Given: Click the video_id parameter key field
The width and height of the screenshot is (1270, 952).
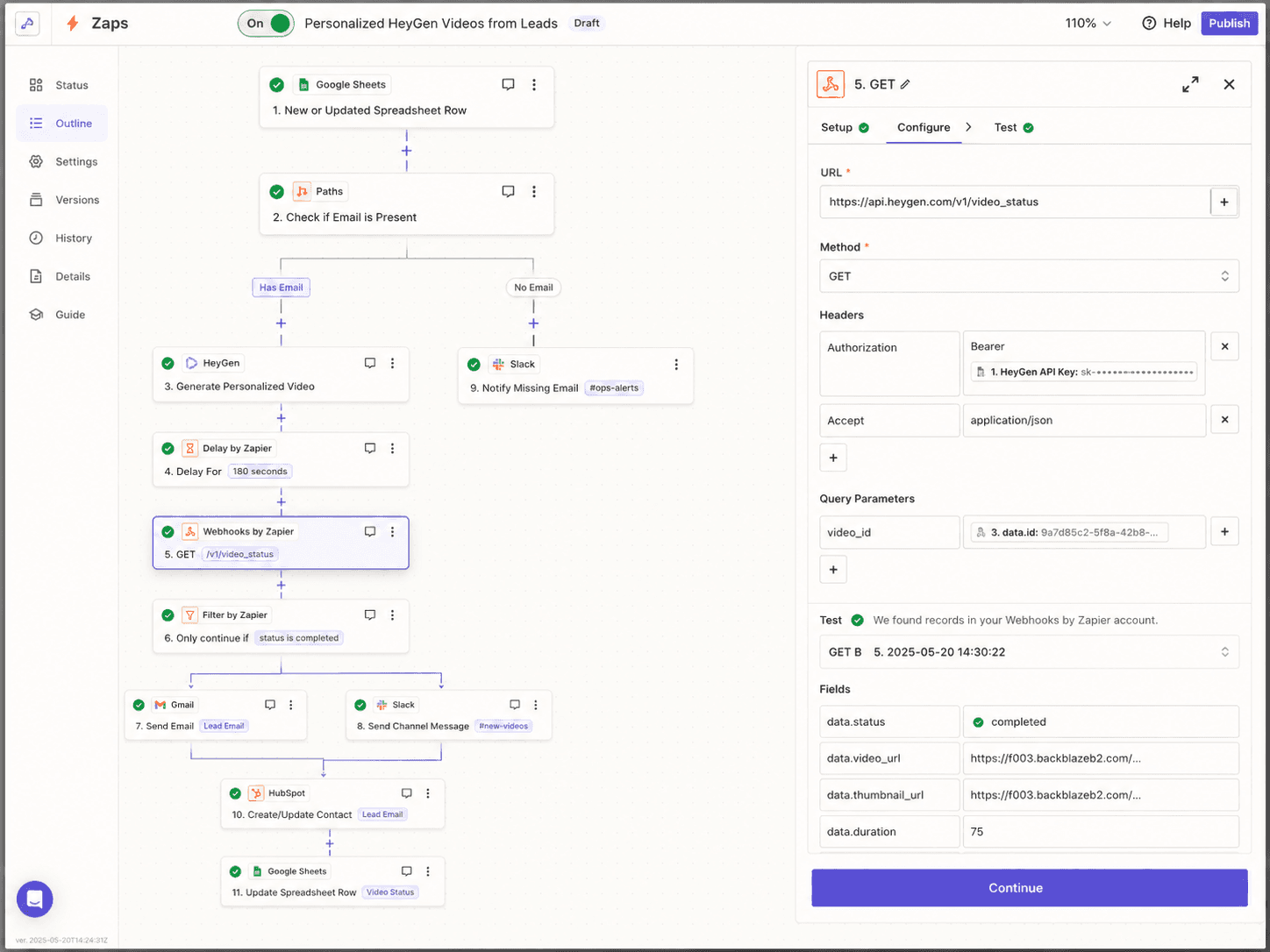Looking at the screenshot, I should coord(889,532).
